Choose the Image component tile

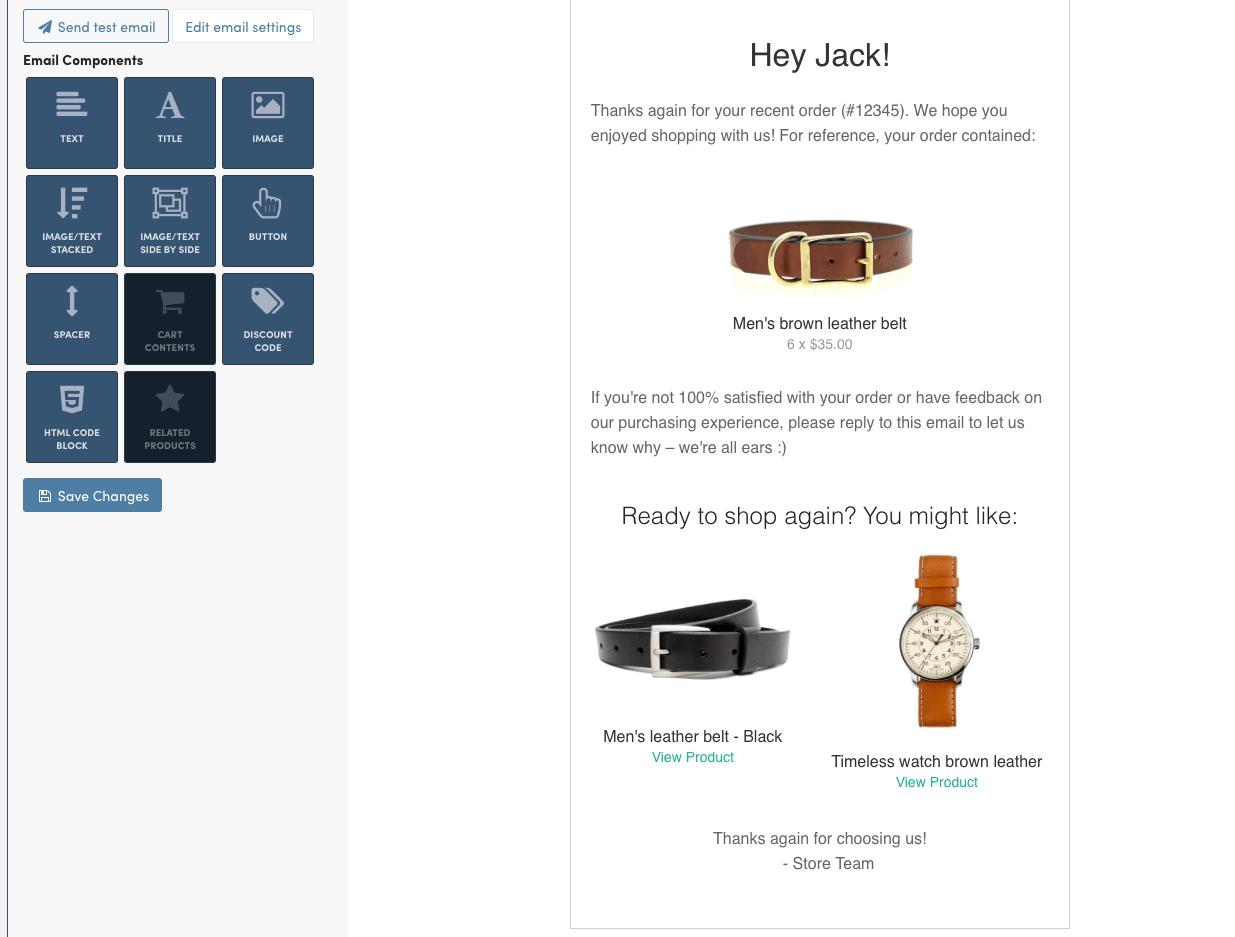(268, 123)
